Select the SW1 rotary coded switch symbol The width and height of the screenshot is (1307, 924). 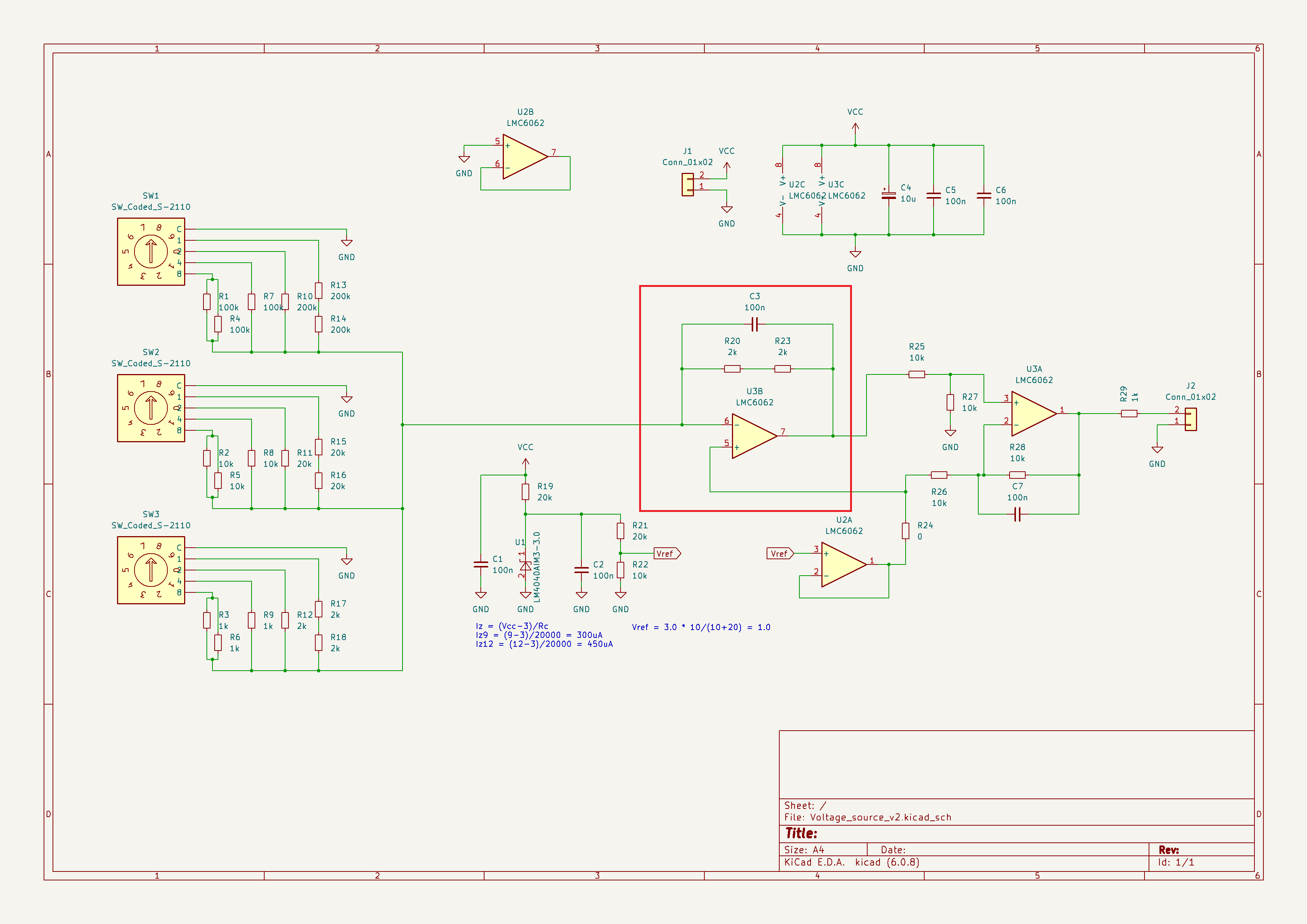[x=151, y=251]
